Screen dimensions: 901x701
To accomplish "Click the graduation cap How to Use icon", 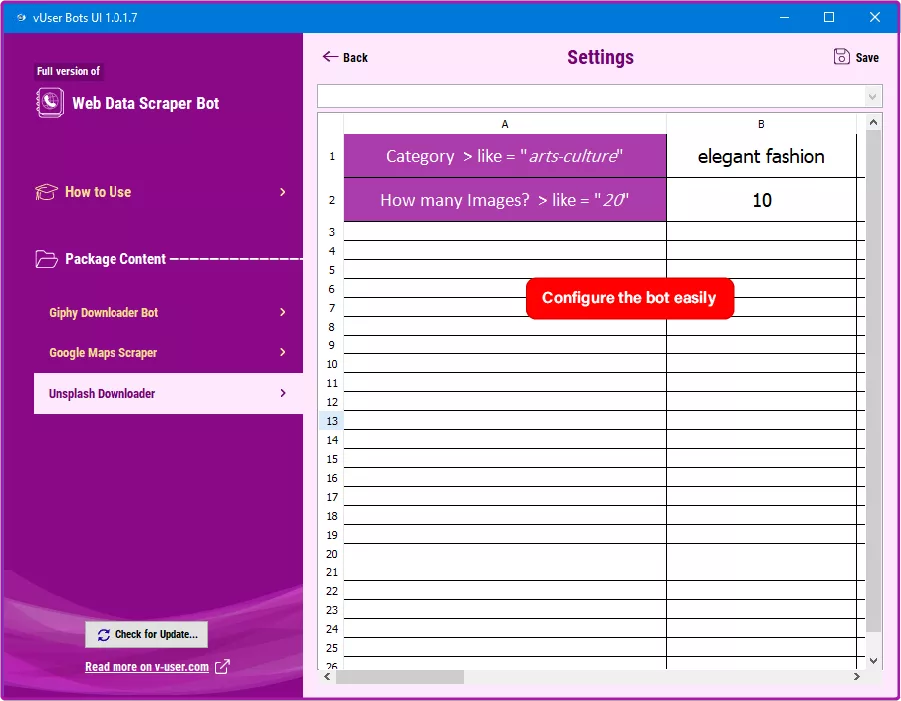I will click(x=46, y=192).
